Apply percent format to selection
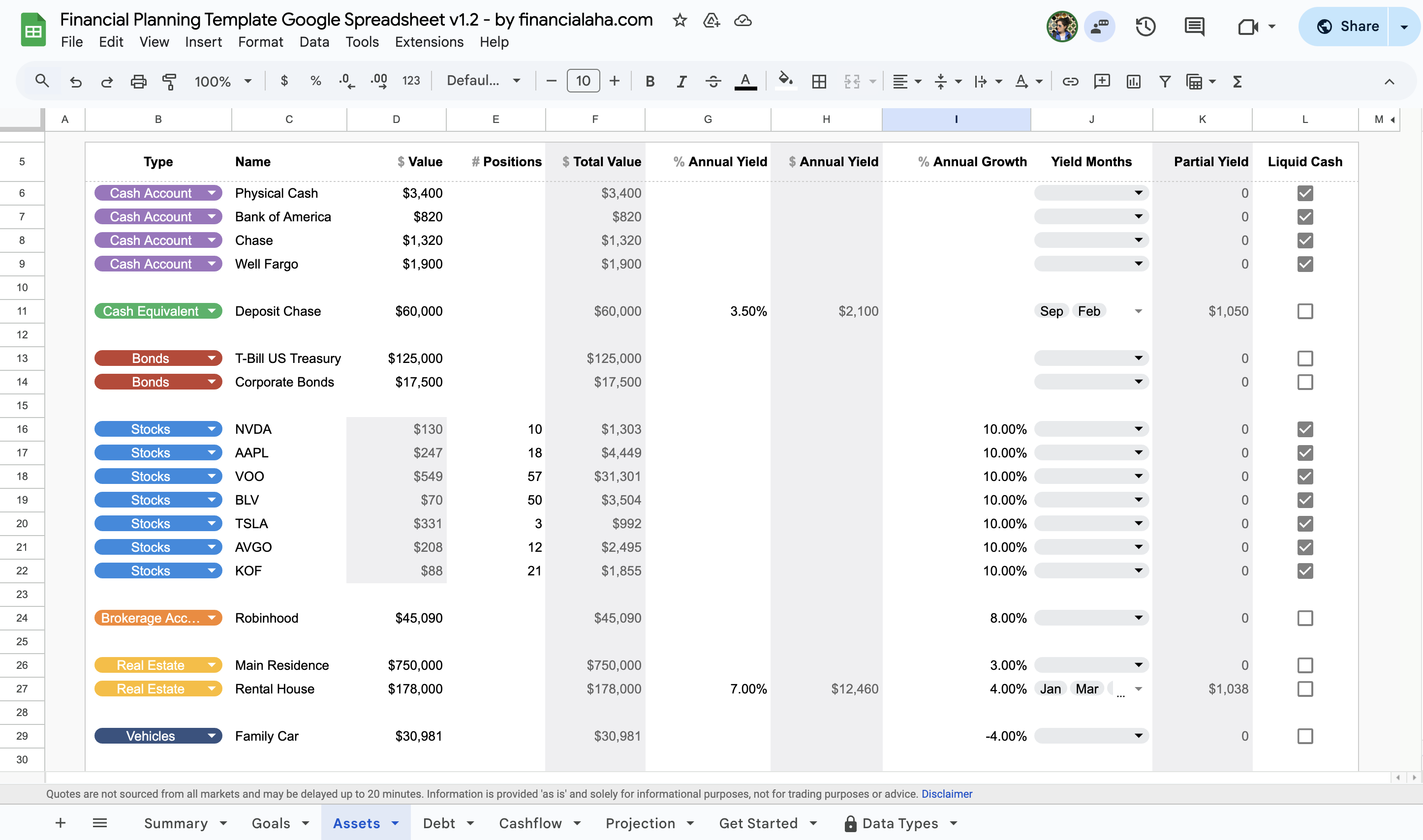This screenshot has width=1423, height=840. point(315,80)
